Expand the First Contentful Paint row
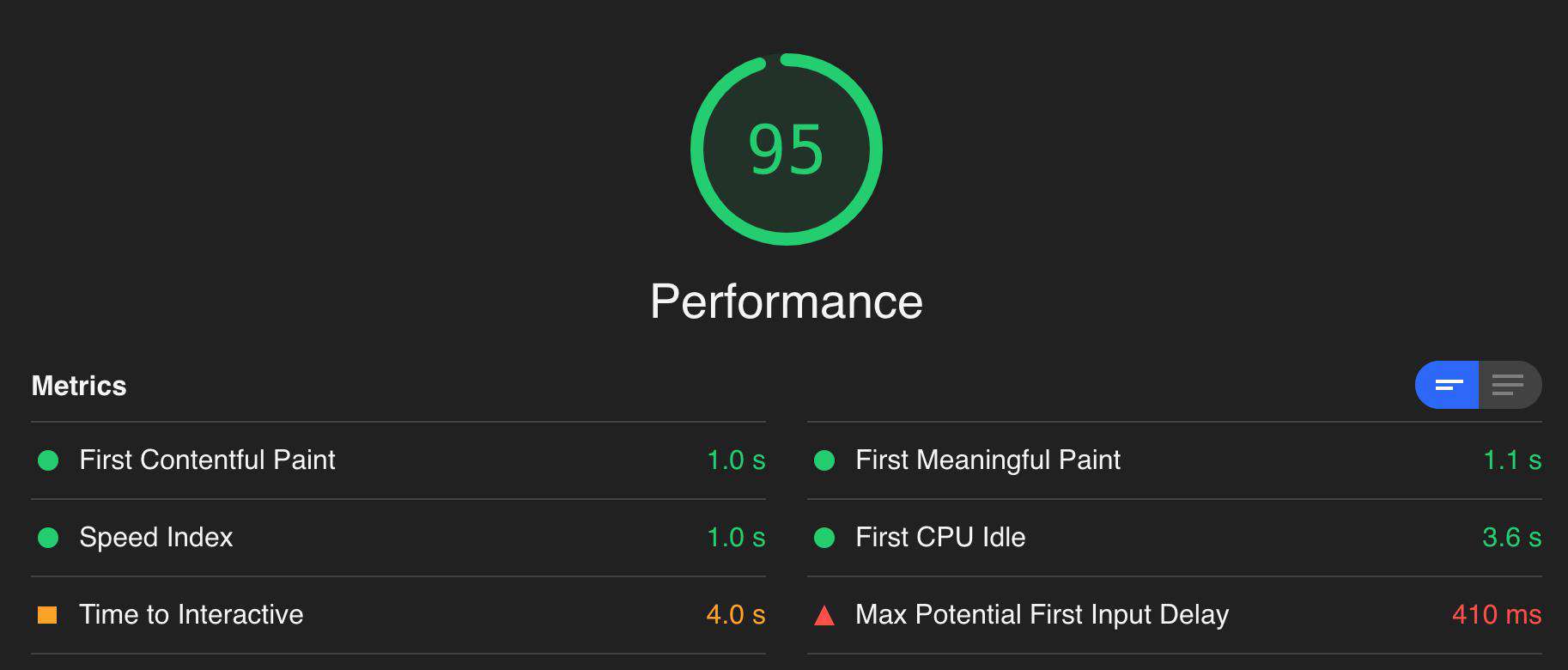The image size is (1568, 670). click(x=398, y=460)
